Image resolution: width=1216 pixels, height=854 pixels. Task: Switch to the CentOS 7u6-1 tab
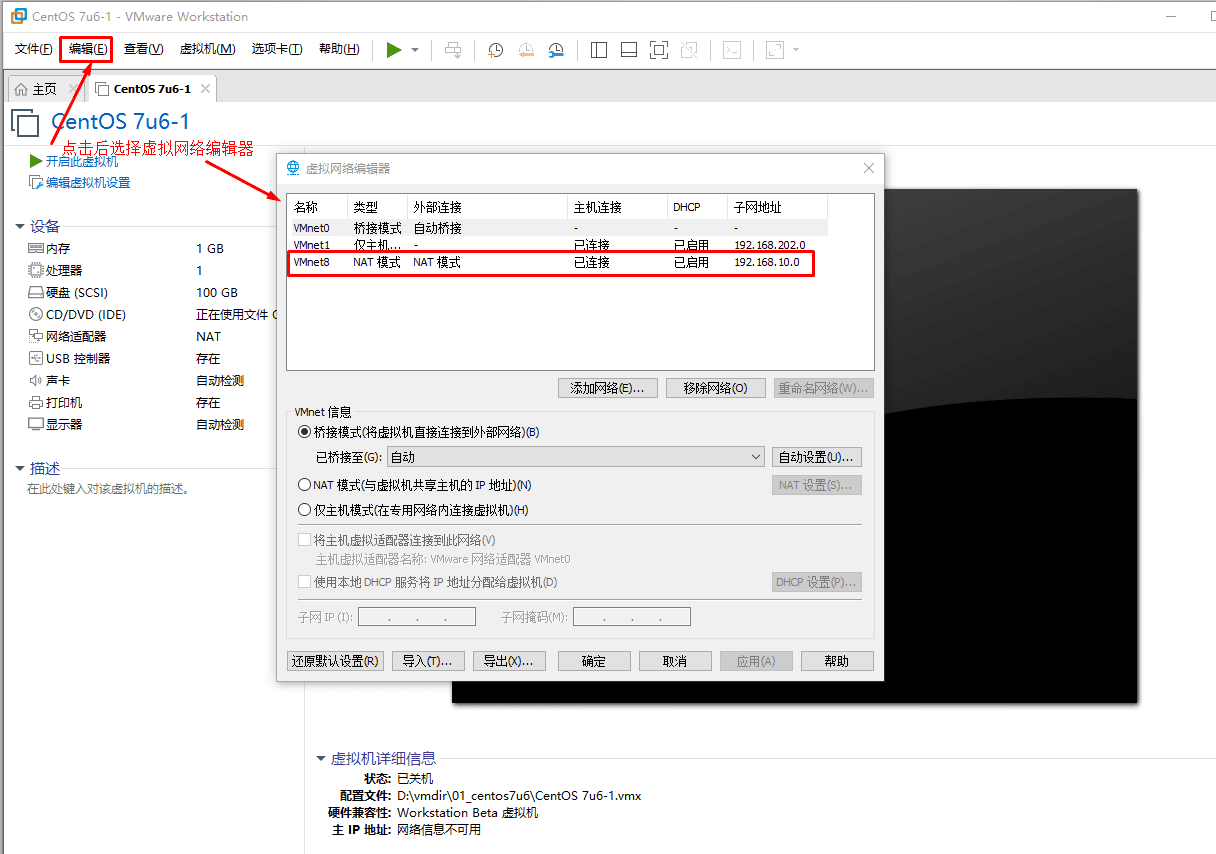tap(150, 89)
